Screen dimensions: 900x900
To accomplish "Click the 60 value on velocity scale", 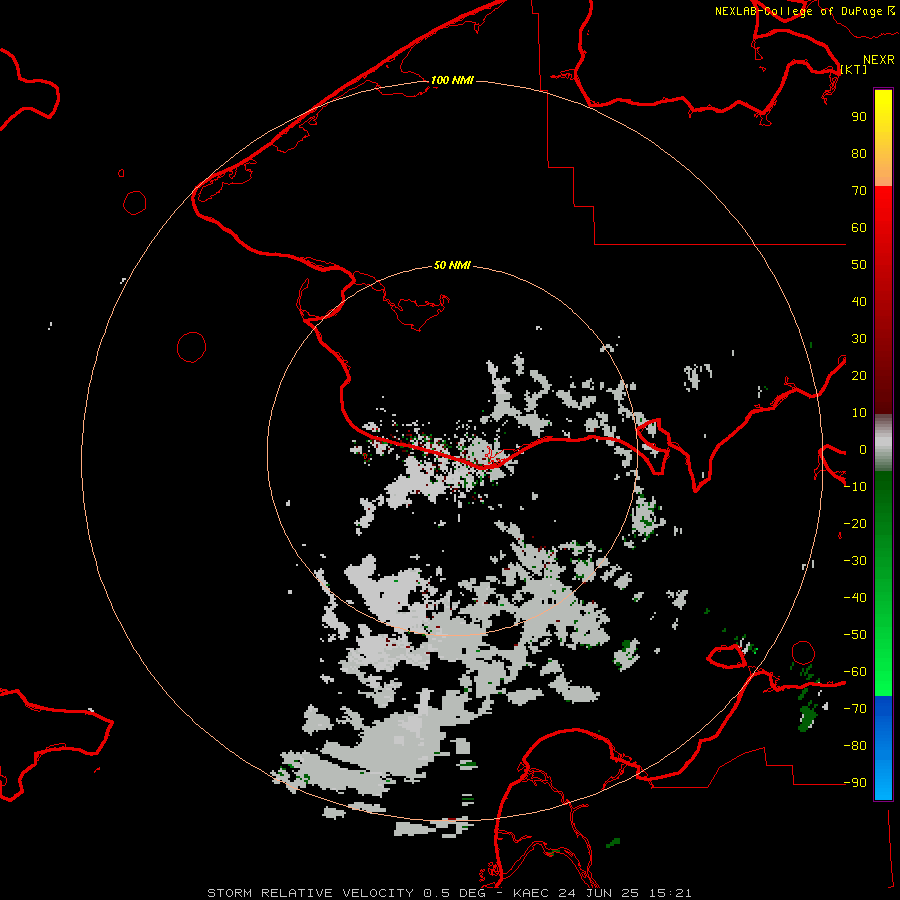I will 859,227.
